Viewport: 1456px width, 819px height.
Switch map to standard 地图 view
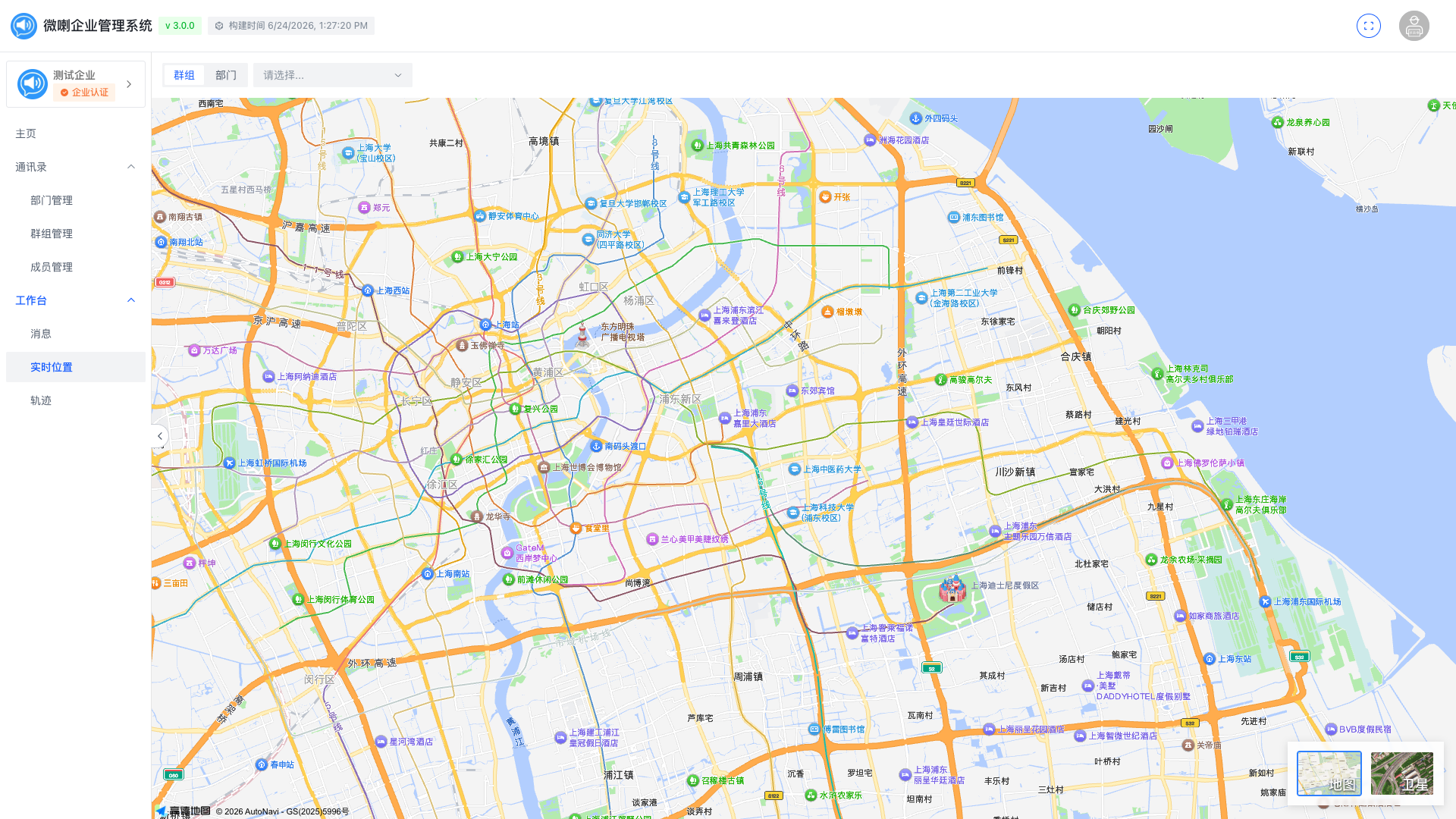1329,773
